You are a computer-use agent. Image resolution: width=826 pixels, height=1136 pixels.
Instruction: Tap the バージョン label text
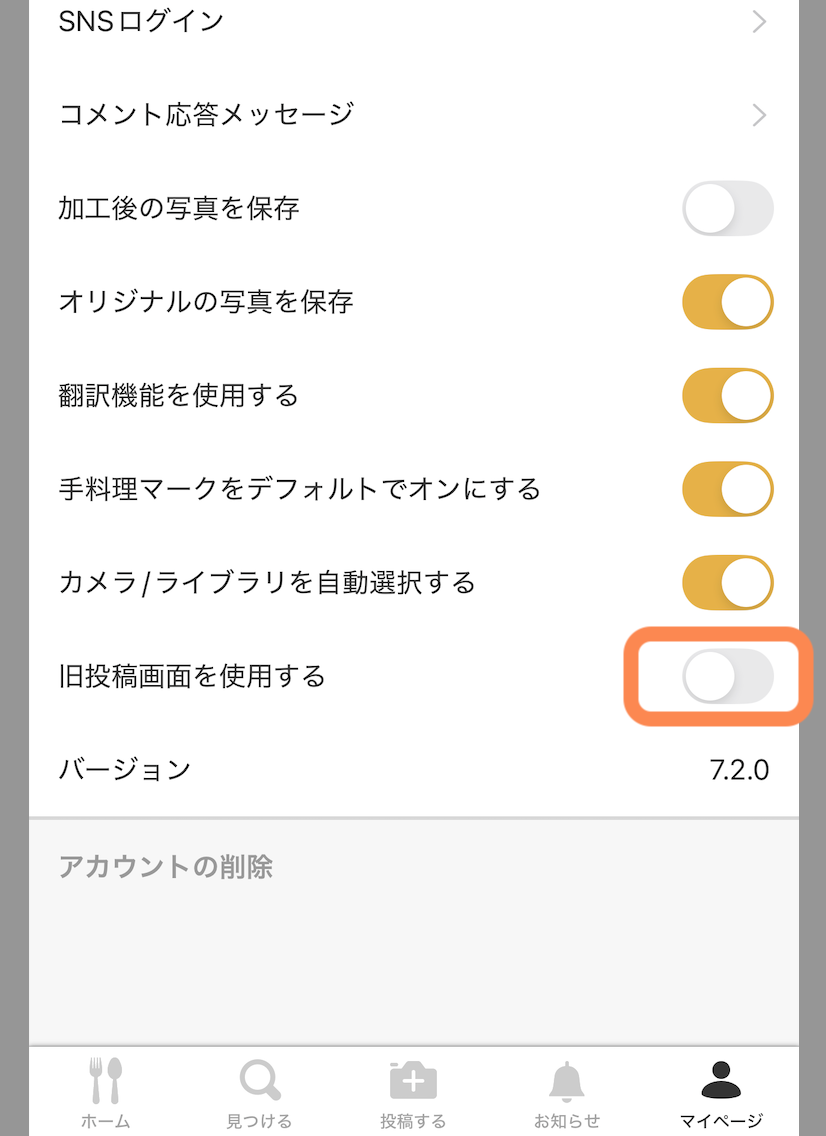(124, 770)
